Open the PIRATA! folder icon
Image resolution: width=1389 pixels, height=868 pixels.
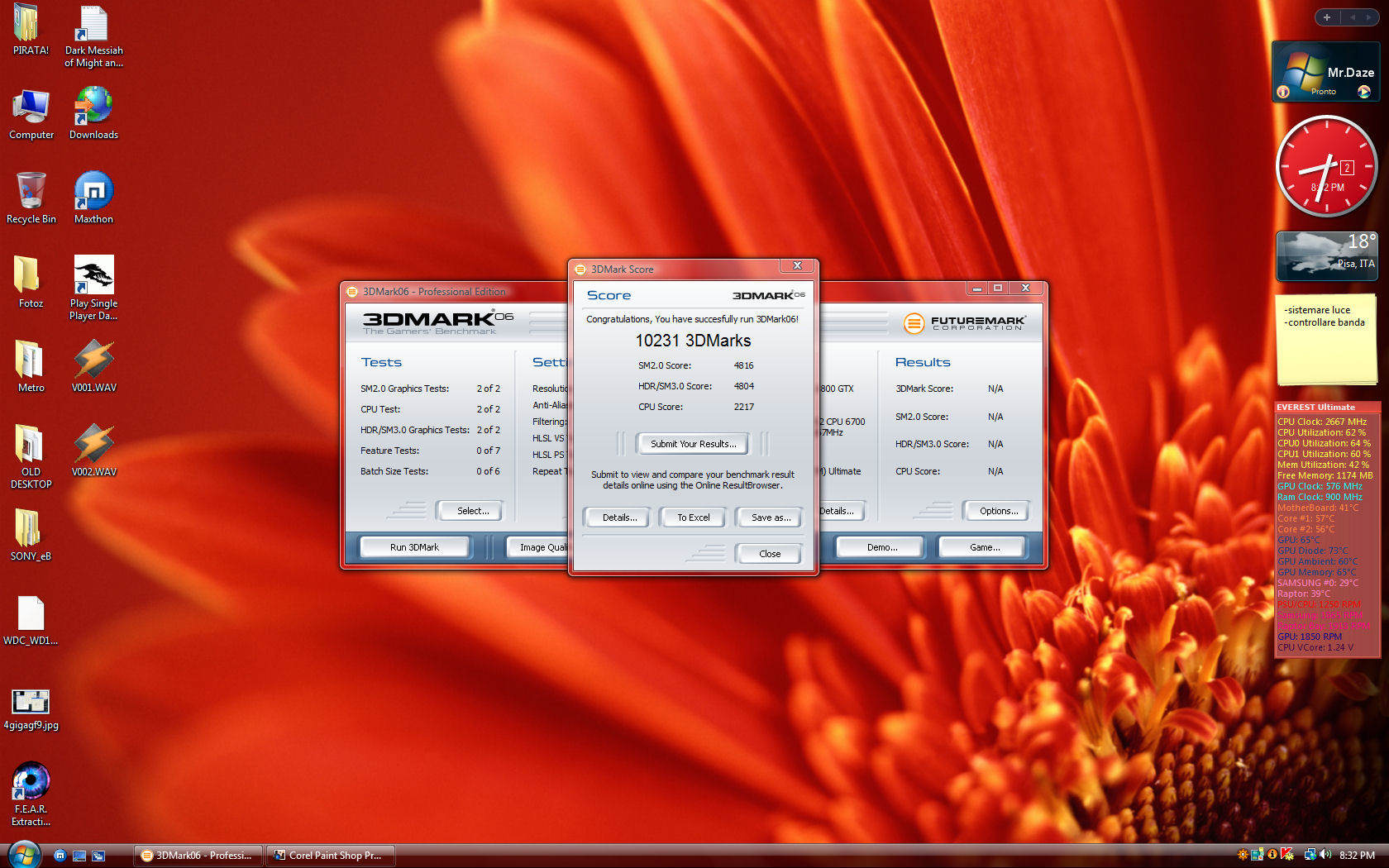[31, 29]
